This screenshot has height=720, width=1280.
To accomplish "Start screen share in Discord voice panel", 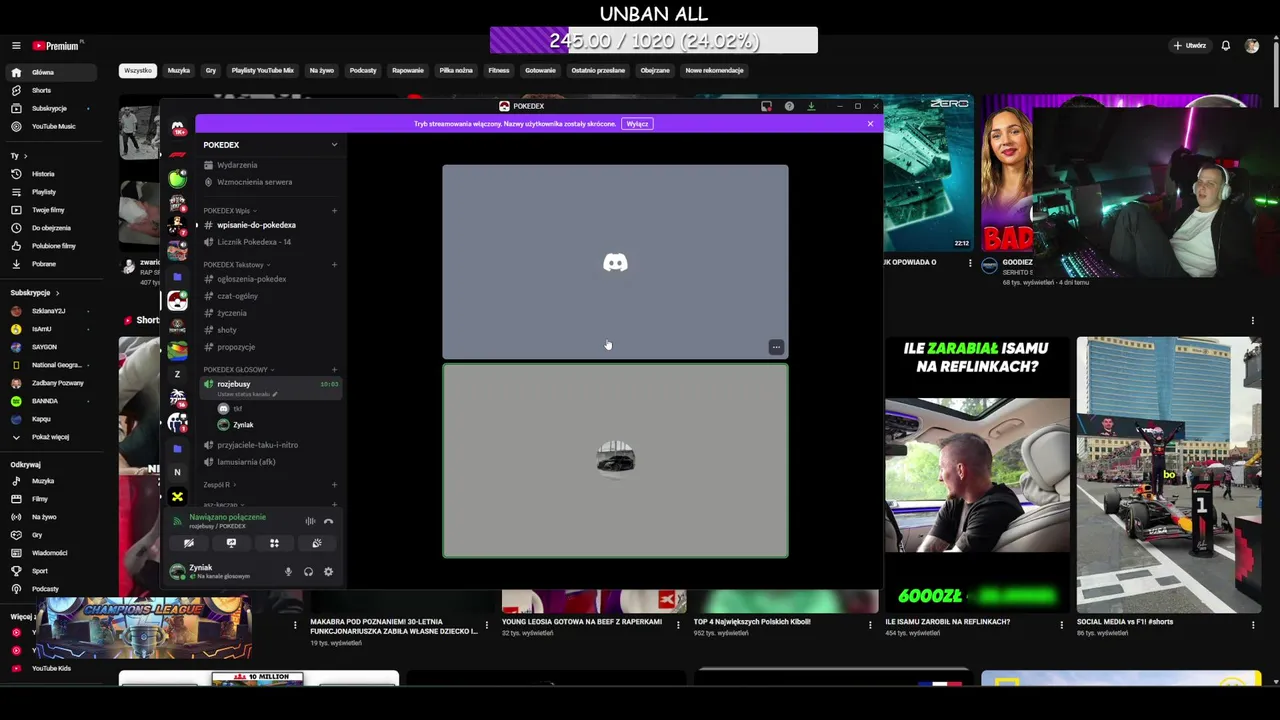I will pos(231,543).
